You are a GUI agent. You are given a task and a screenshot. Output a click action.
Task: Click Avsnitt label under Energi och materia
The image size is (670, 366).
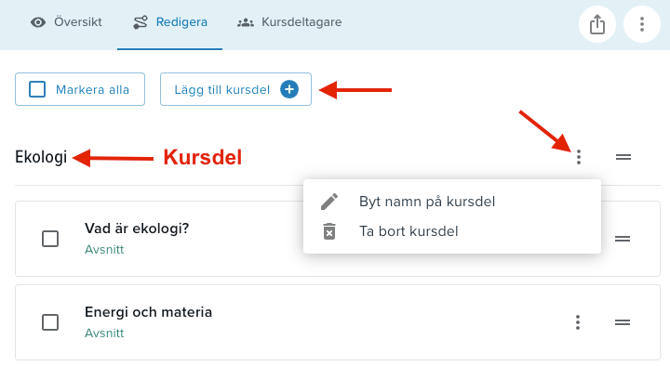(x=104, y=333)
